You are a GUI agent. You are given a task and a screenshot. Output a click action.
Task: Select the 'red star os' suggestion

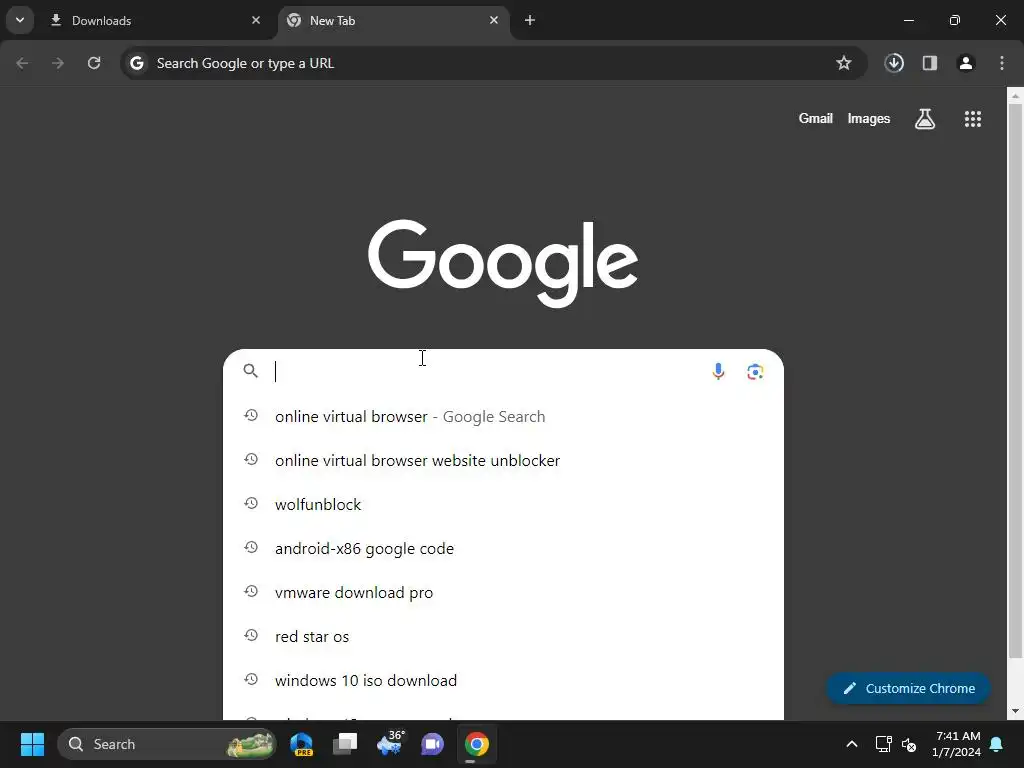point(503,636)
